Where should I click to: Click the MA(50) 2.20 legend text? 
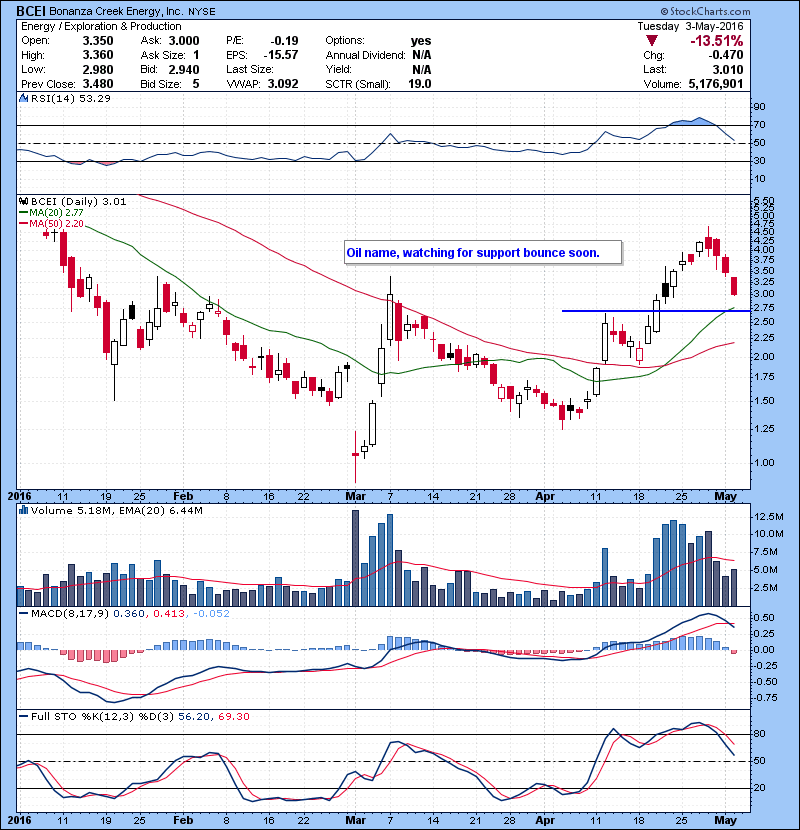(56, 224)
